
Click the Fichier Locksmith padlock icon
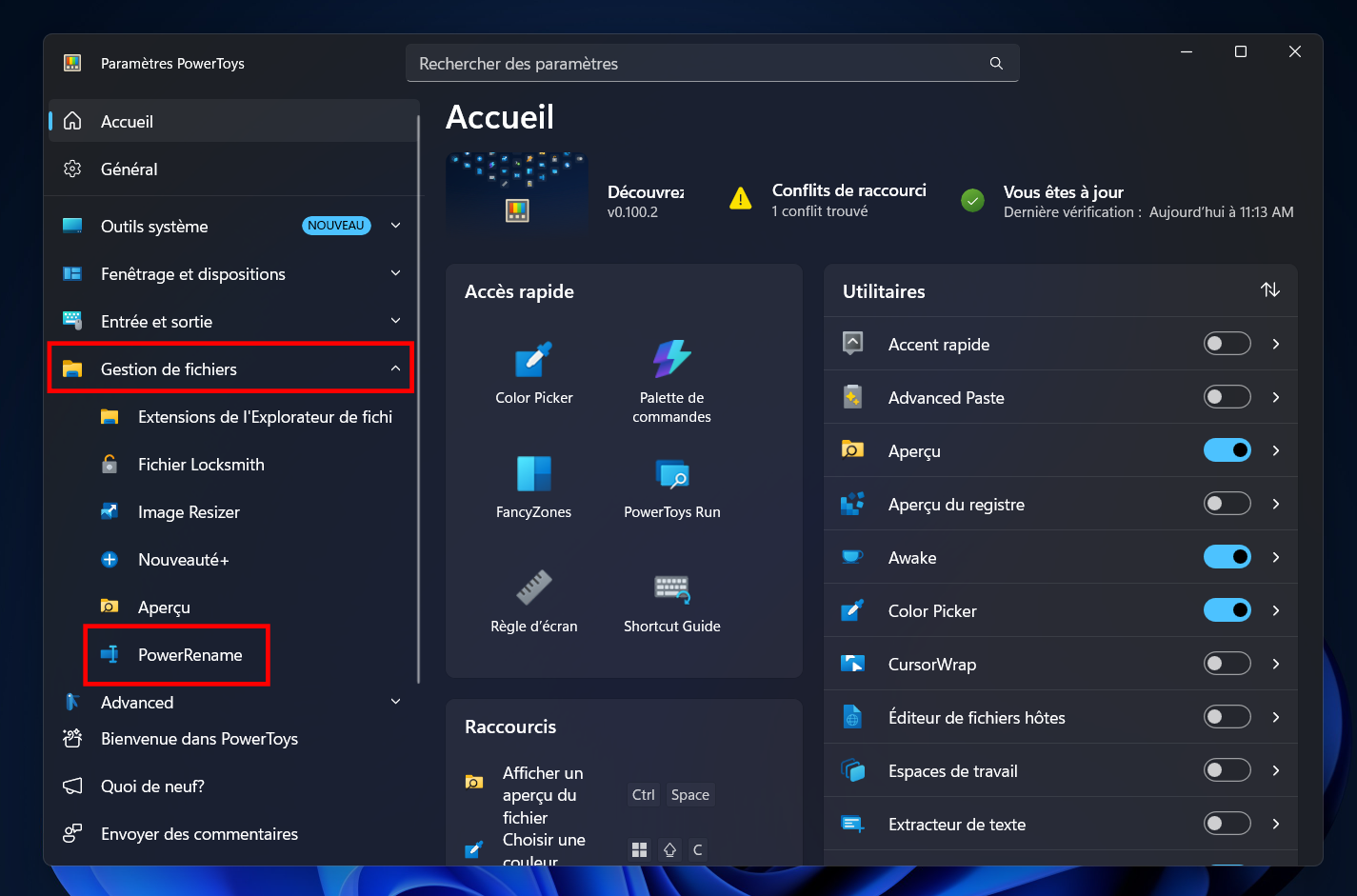tap(110, 464)
